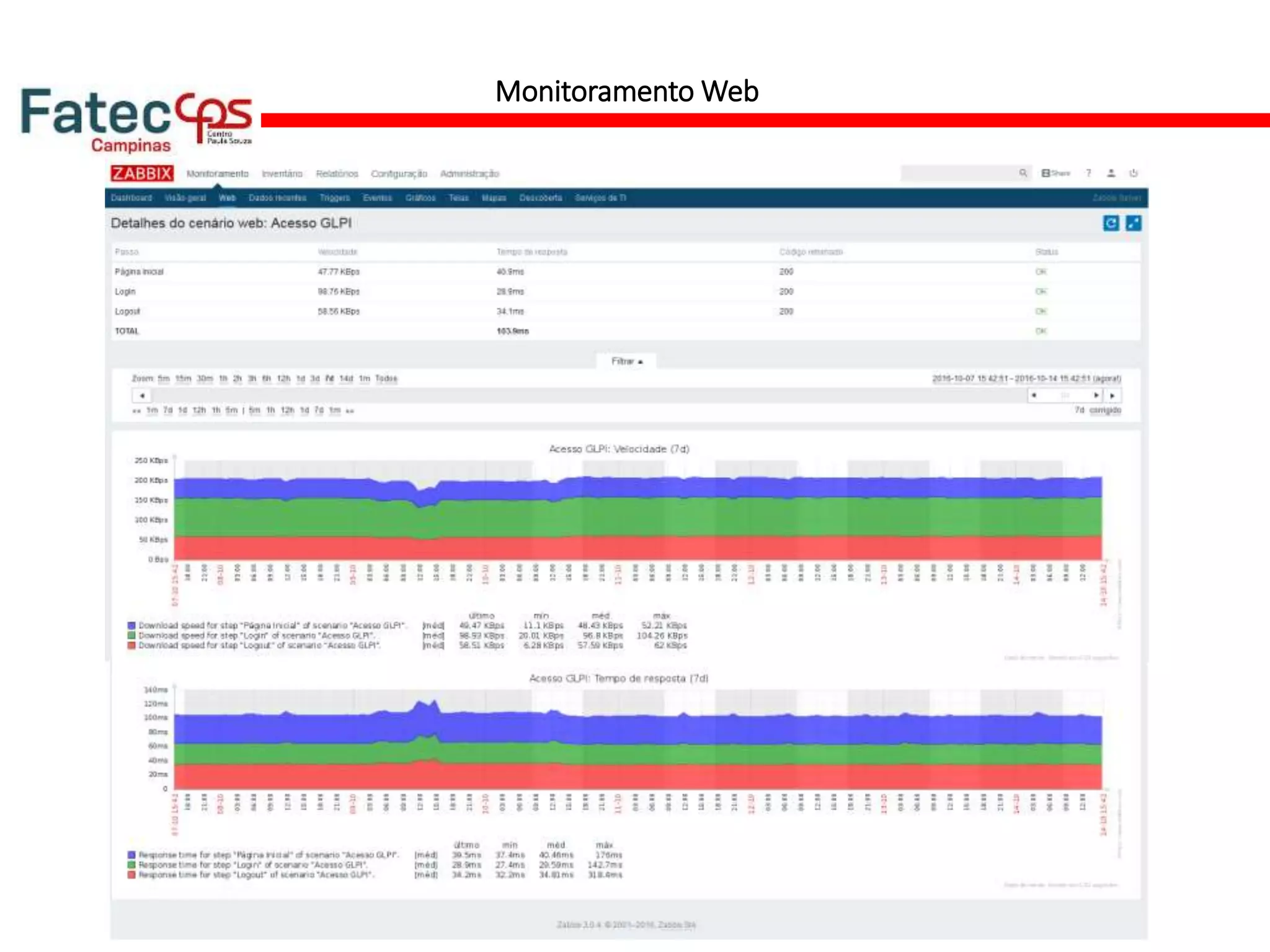
Task: Set zoom period to 14d
Action: click(346, 379)
